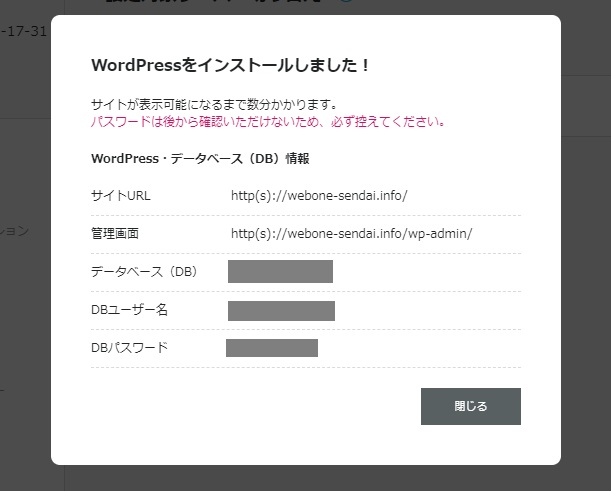Click the pink password warning text
The image size is (611, 491).
click(x=268, y=122)
